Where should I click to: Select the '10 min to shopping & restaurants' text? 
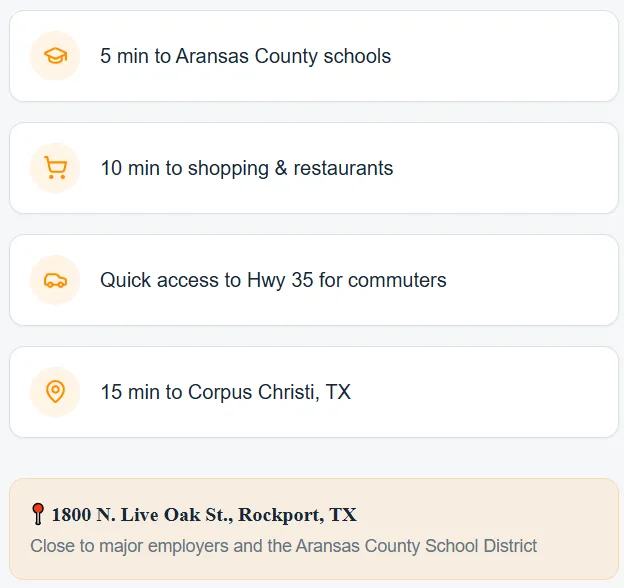coord(246,168)
